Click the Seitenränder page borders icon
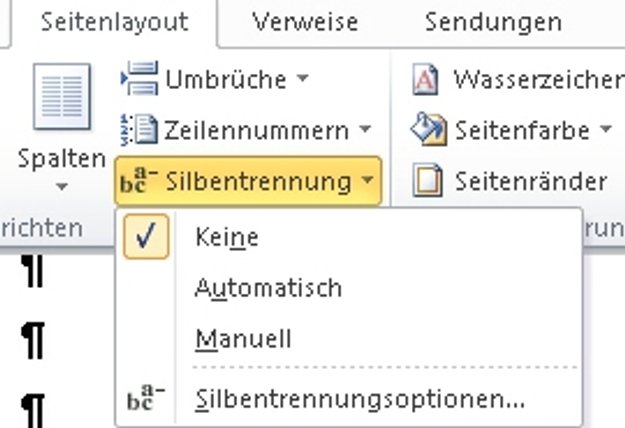 tap(428, 181)
